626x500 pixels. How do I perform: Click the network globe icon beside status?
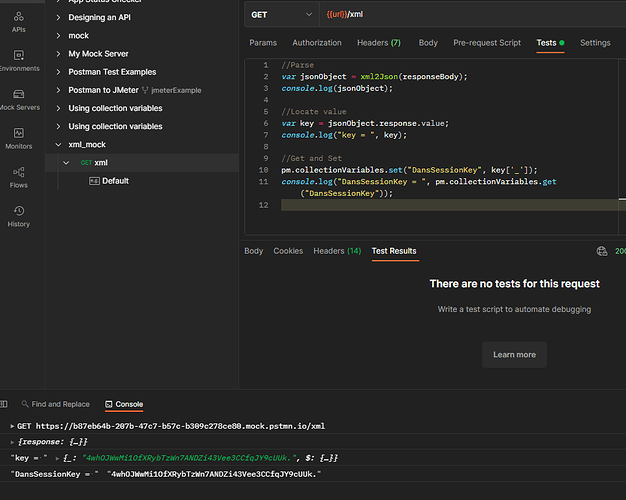[602, 251]
